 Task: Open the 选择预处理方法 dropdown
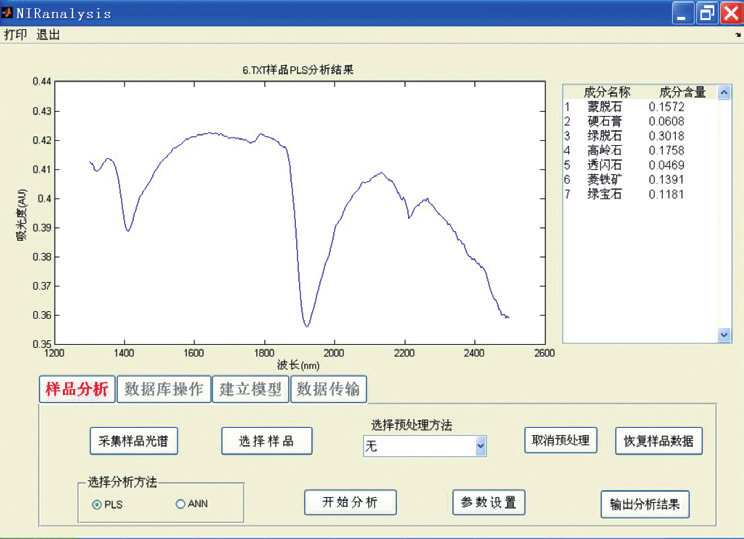[x=425, y=446]
